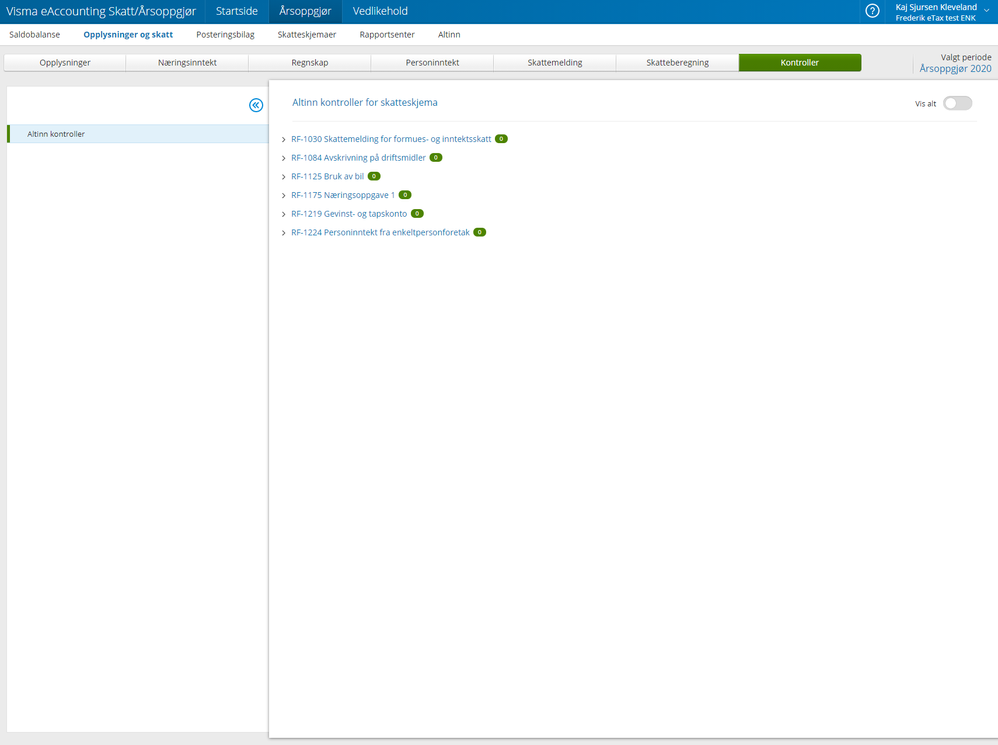This screenshot has height=745, width=998.
Task: Go to Opplysninger og skatt submenu
Action: click(128, 34)
